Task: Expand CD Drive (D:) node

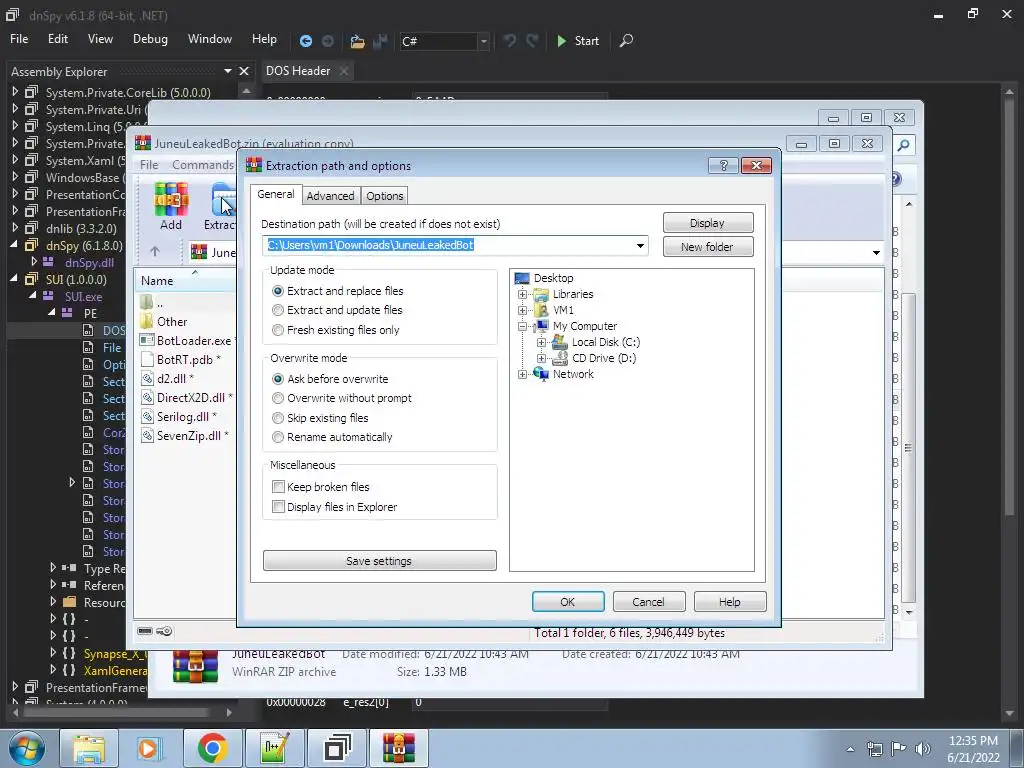Action: (541, 358)
